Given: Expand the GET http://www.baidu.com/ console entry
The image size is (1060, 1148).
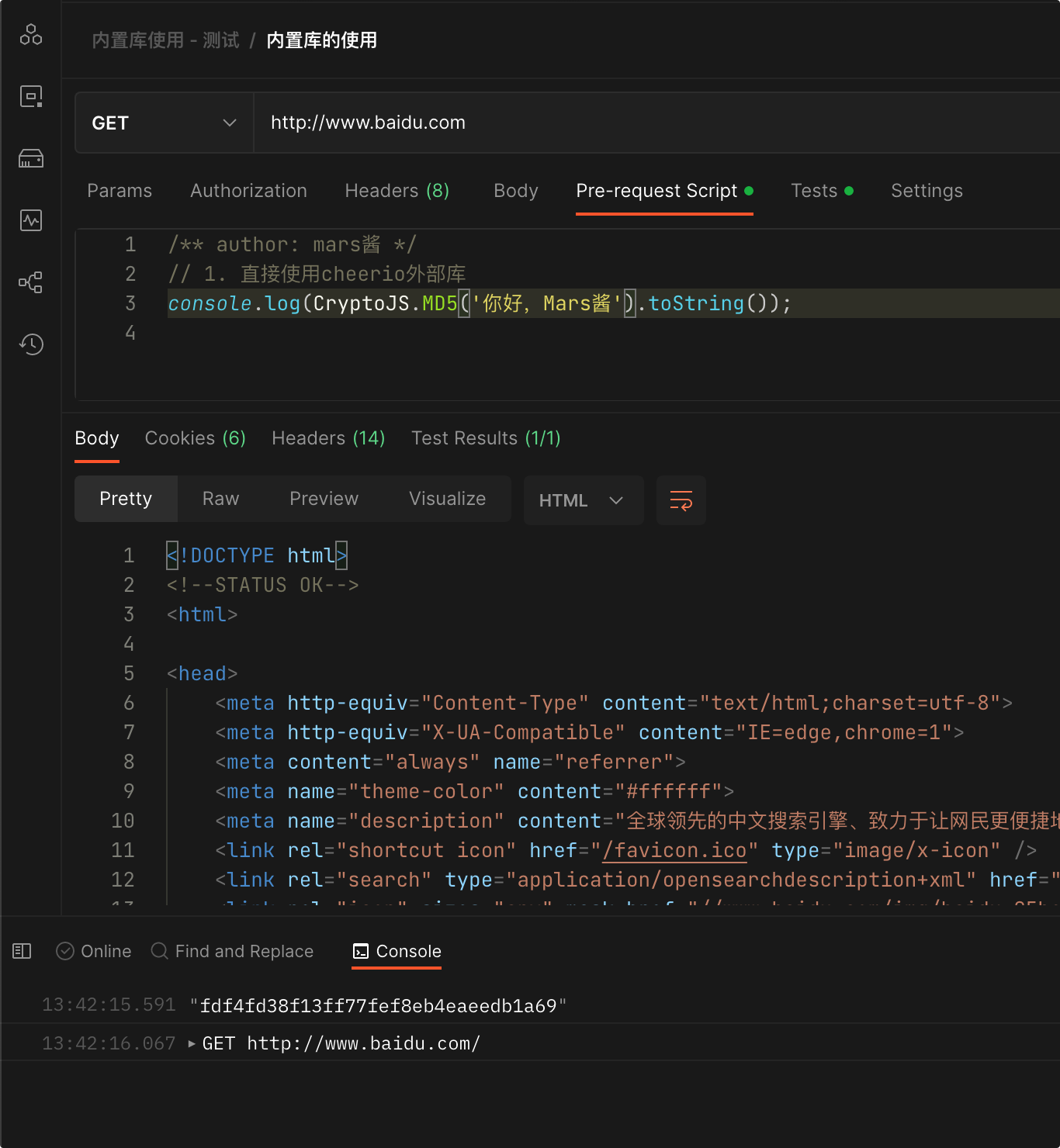Looking at the screenshot, I should (x=192, y=1044).
